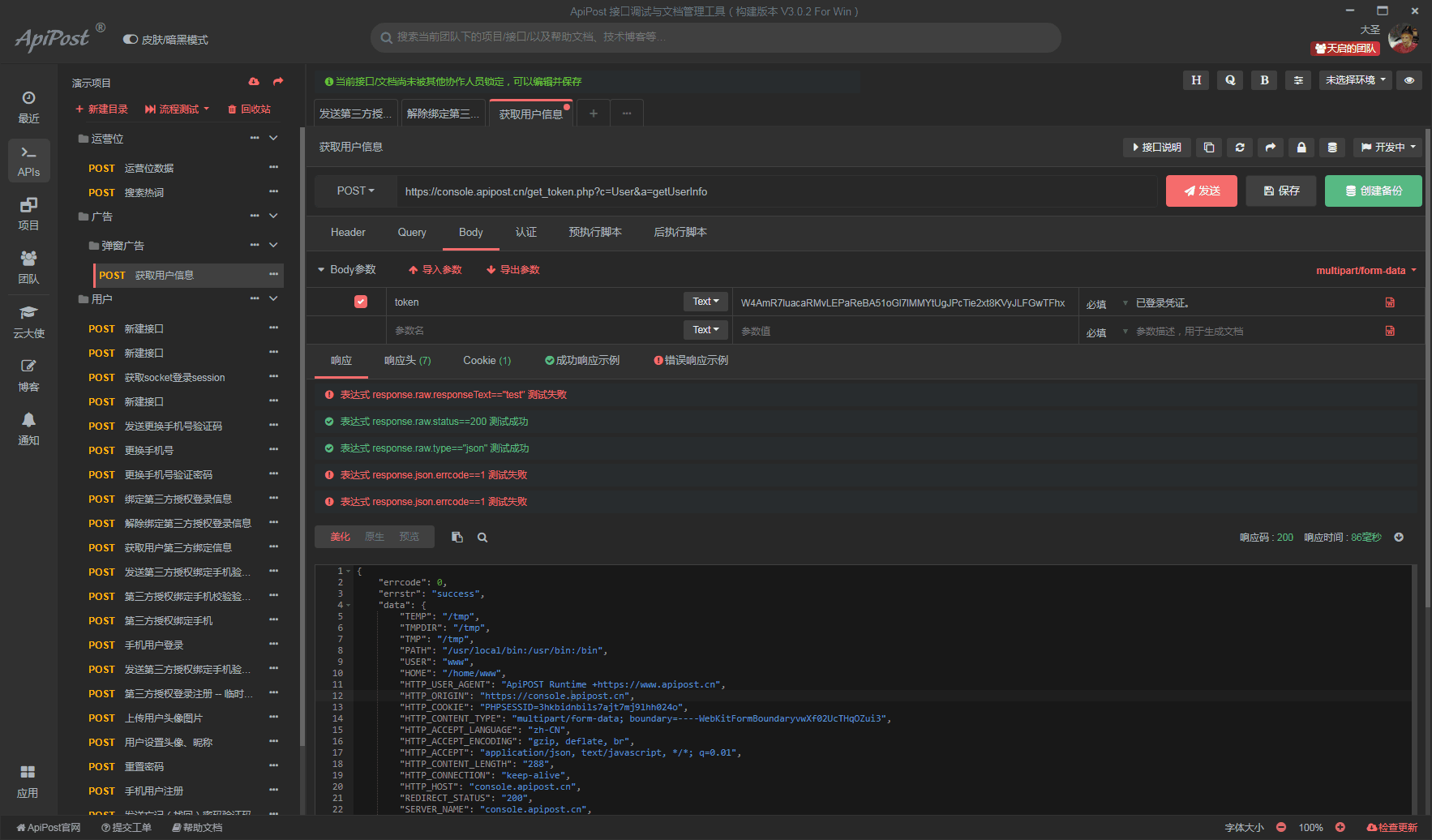Click the share icon in interface toolbar
The width and height of the screenshot is (1432, 840).
pos(1271,148)
